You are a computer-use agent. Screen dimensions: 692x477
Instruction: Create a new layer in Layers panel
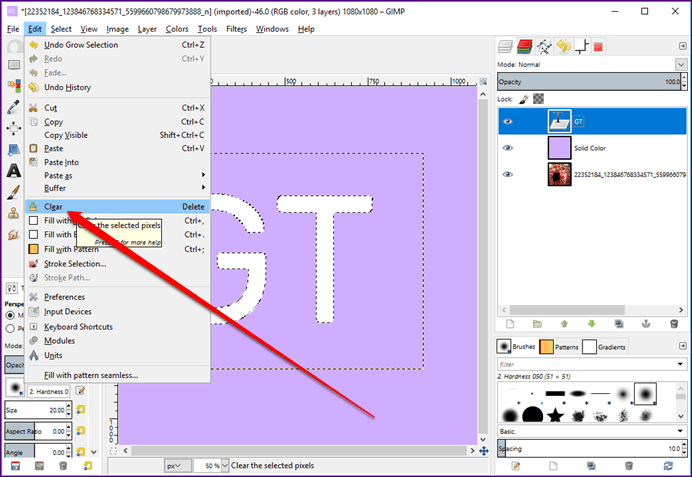510,324
